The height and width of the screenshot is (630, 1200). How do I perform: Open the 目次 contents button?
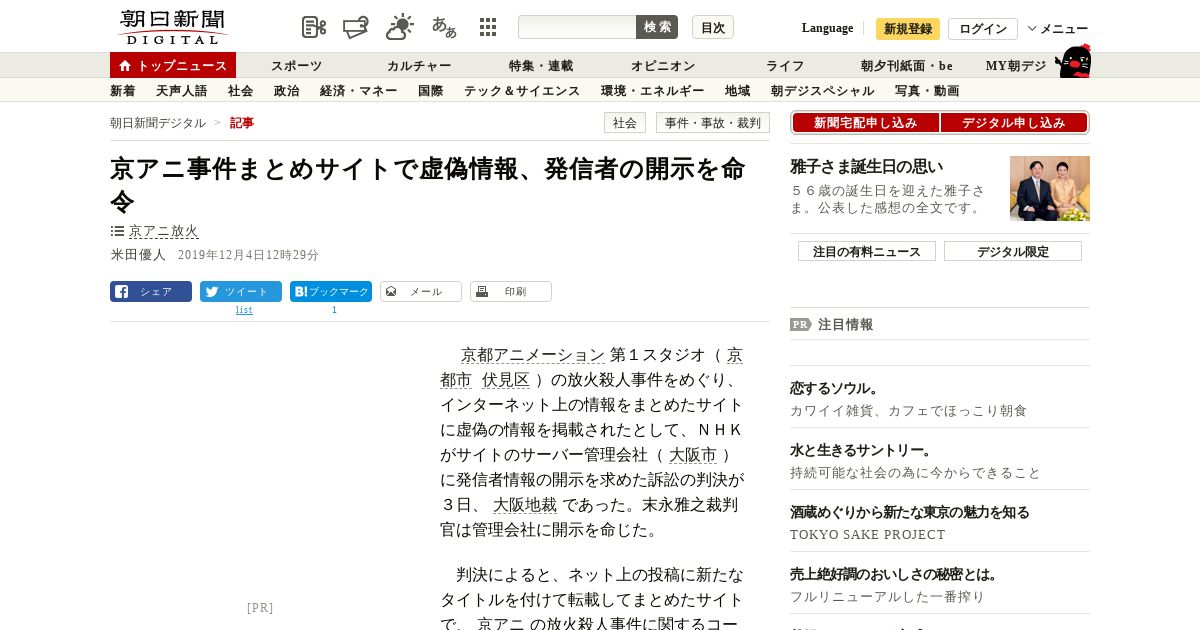tap(713, 27)
